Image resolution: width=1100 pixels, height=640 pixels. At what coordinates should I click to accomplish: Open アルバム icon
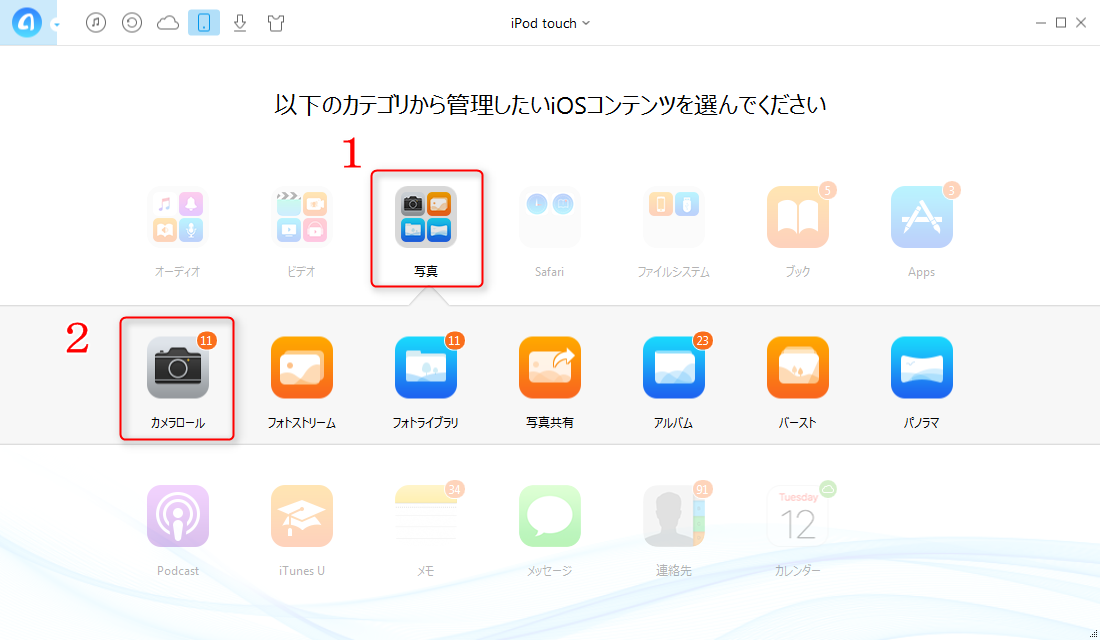pos(673,367)
